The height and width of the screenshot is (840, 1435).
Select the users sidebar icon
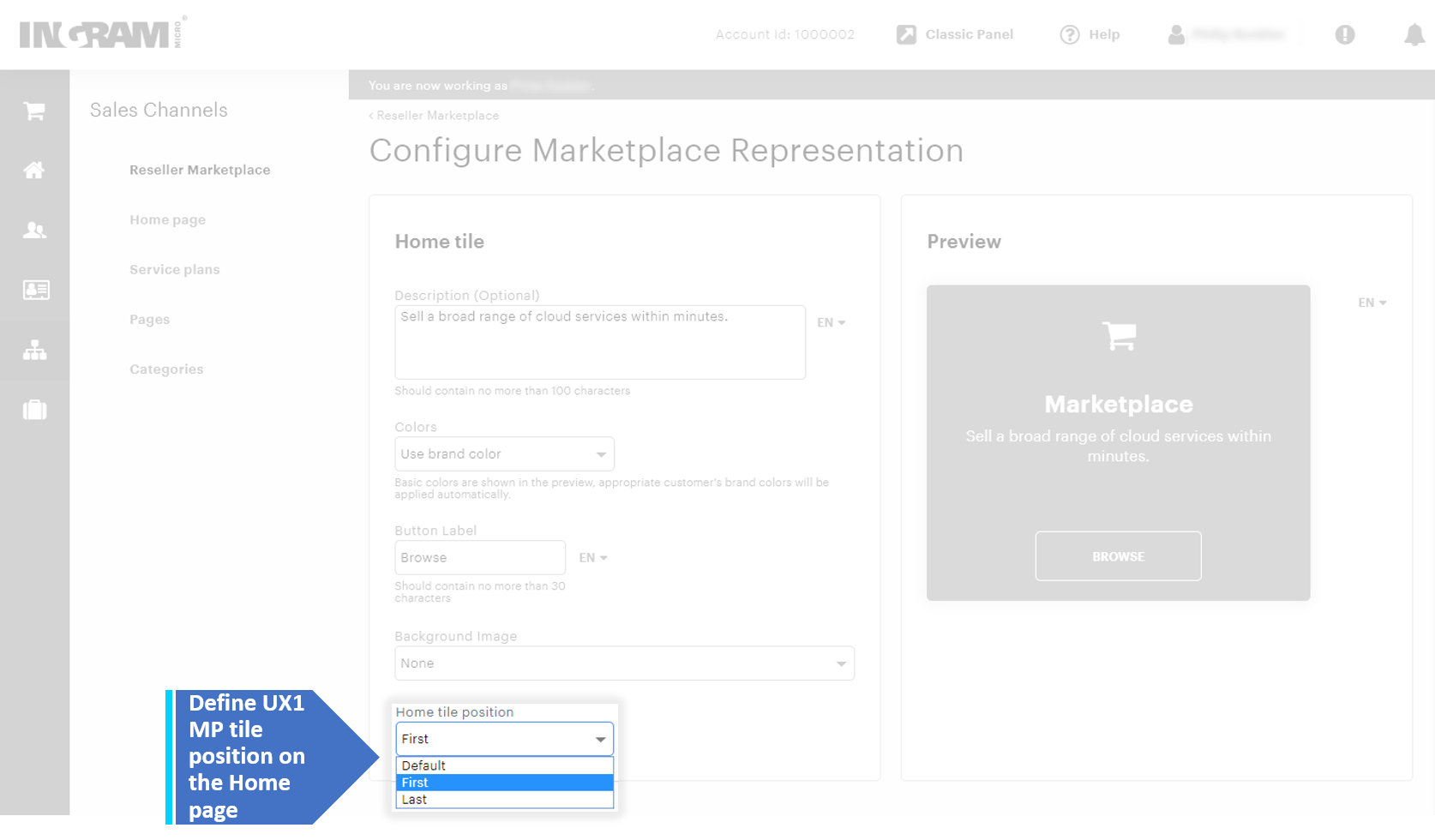point(34,230)
